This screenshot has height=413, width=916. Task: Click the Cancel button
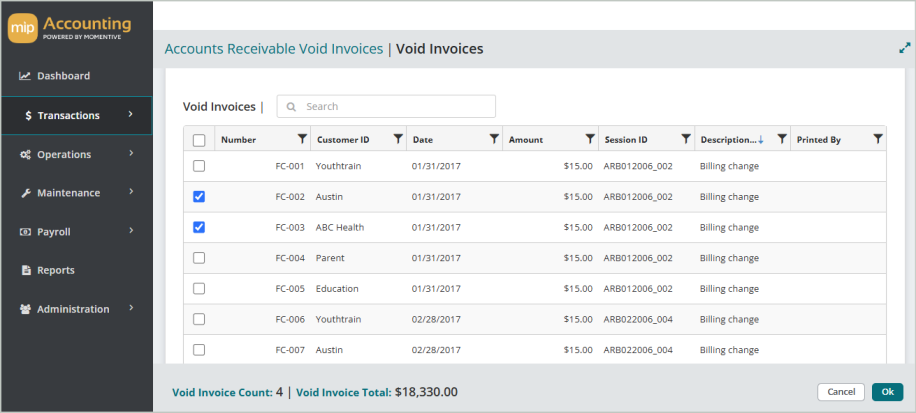tap(840, 392)
